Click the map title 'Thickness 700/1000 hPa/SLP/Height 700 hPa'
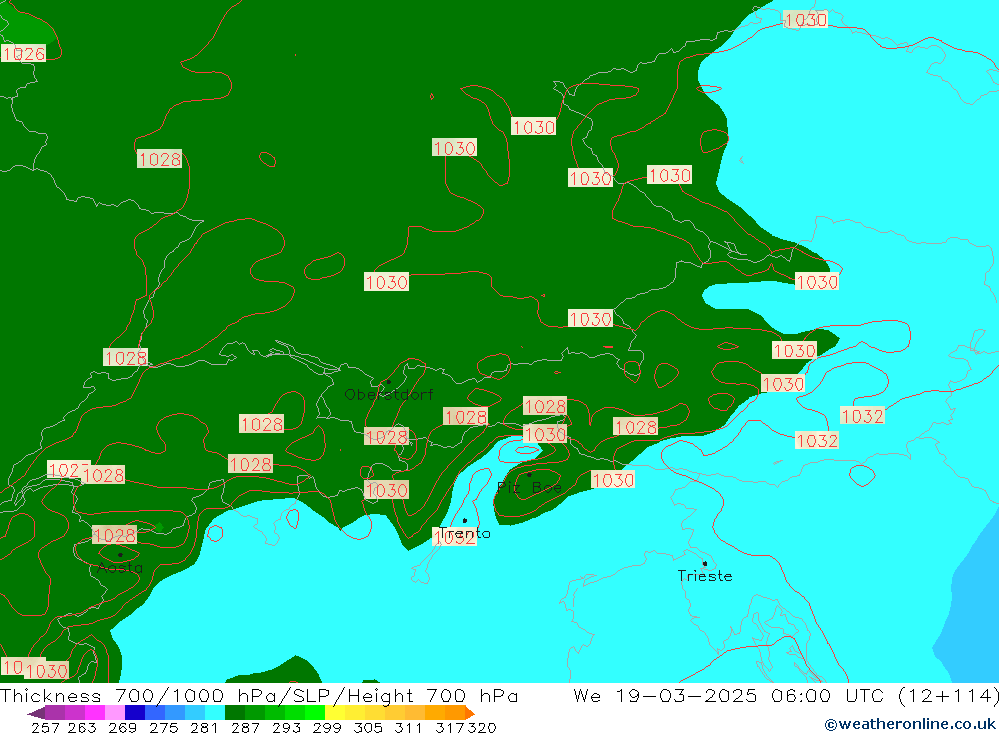The height and width of the screenshot is (733, 1000). [259, 695]
